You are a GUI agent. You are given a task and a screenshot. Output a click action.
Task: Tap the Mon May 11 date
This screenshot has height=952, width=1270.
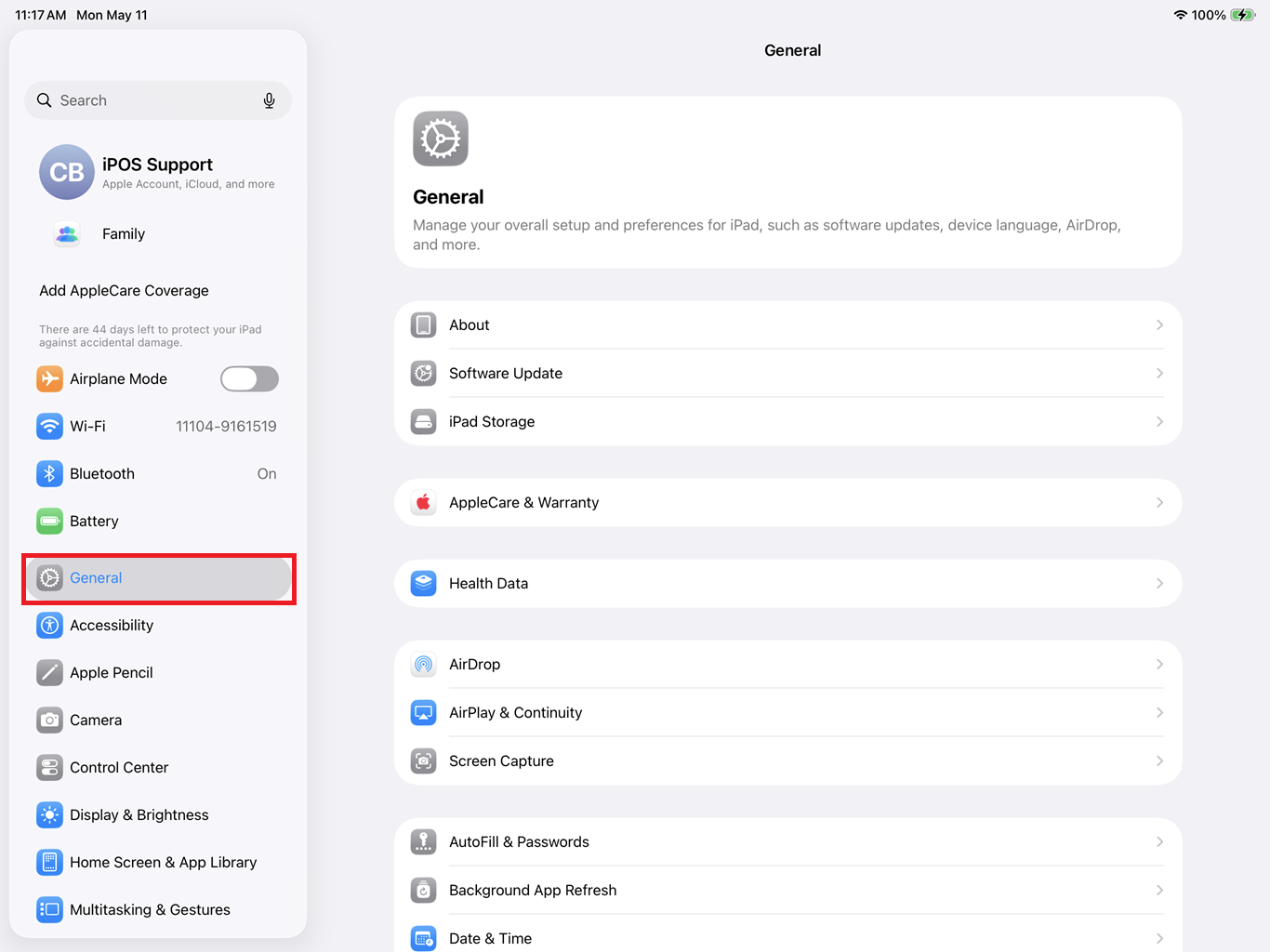[x=112, y=15]
